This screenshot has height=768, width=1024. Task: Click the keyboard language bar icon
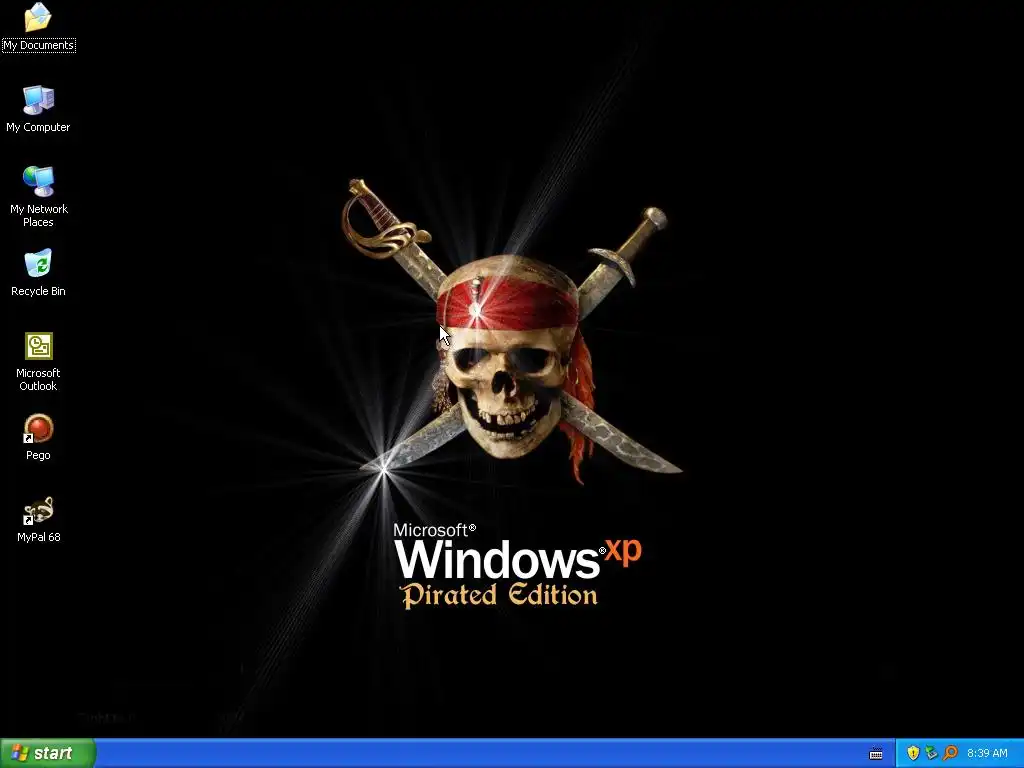(x=876, y=754)
